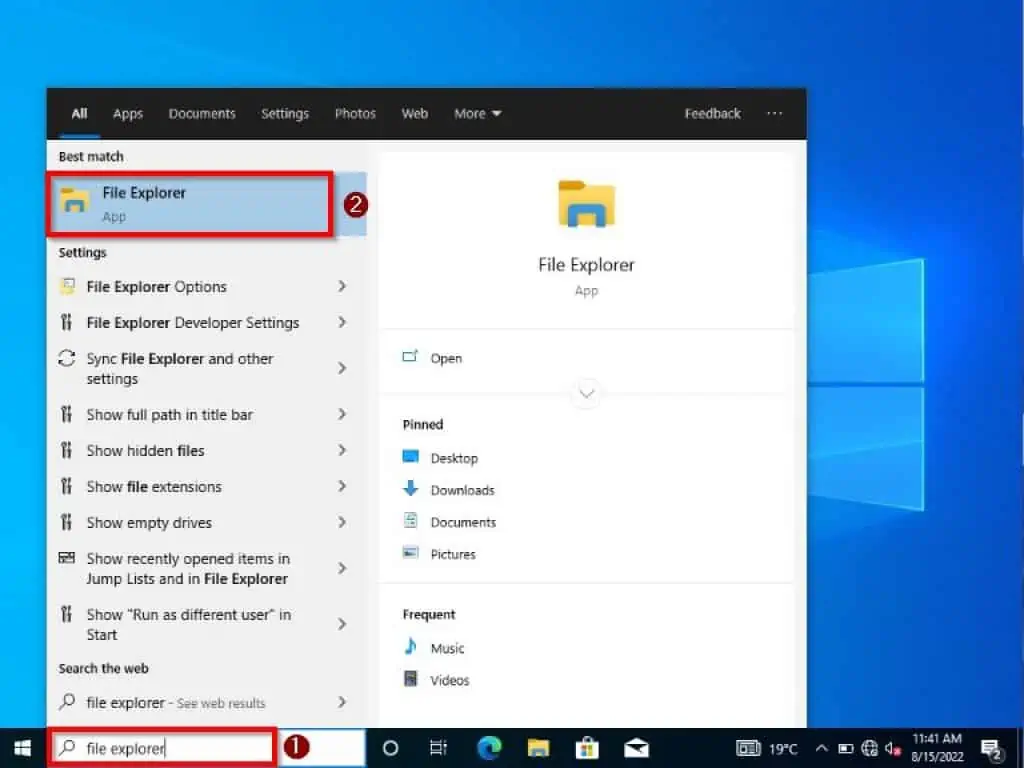Viewport: 1024px width, 768px height.
Task: Select the All tab
Action: click(79, 114)
